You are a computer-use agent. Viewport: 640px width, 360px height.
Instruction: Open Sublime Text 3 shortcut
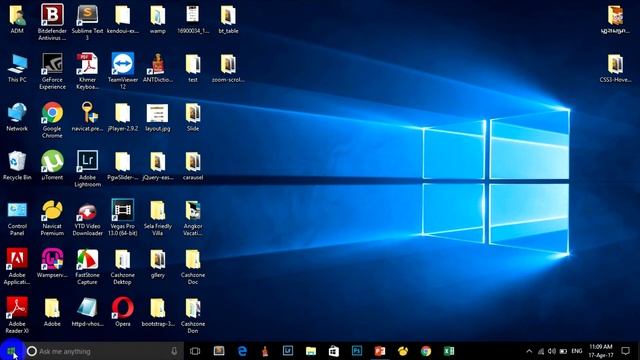87,22
